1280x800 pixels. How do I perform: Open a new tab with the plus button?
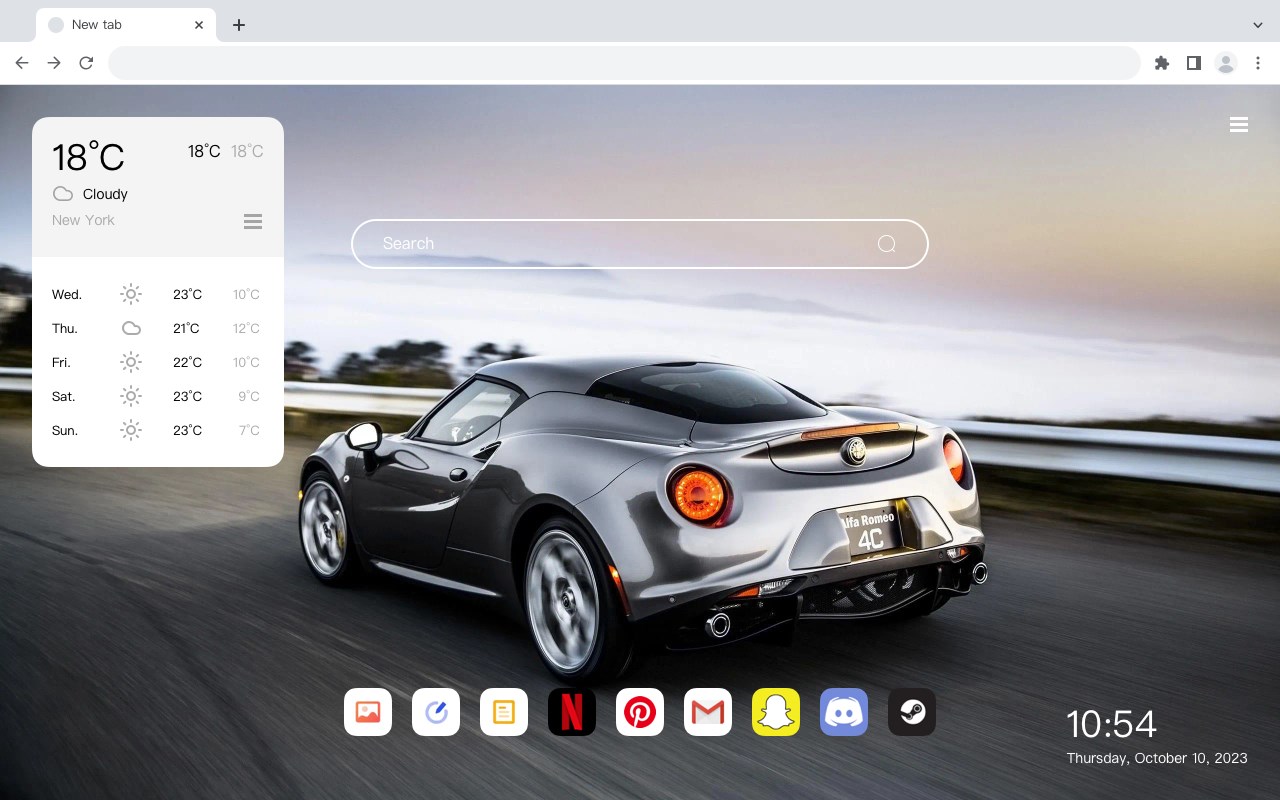238,25
